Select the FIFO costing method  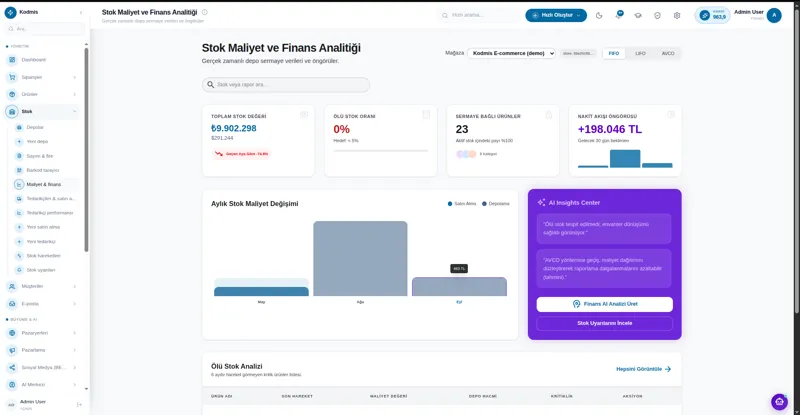(614, 53)
